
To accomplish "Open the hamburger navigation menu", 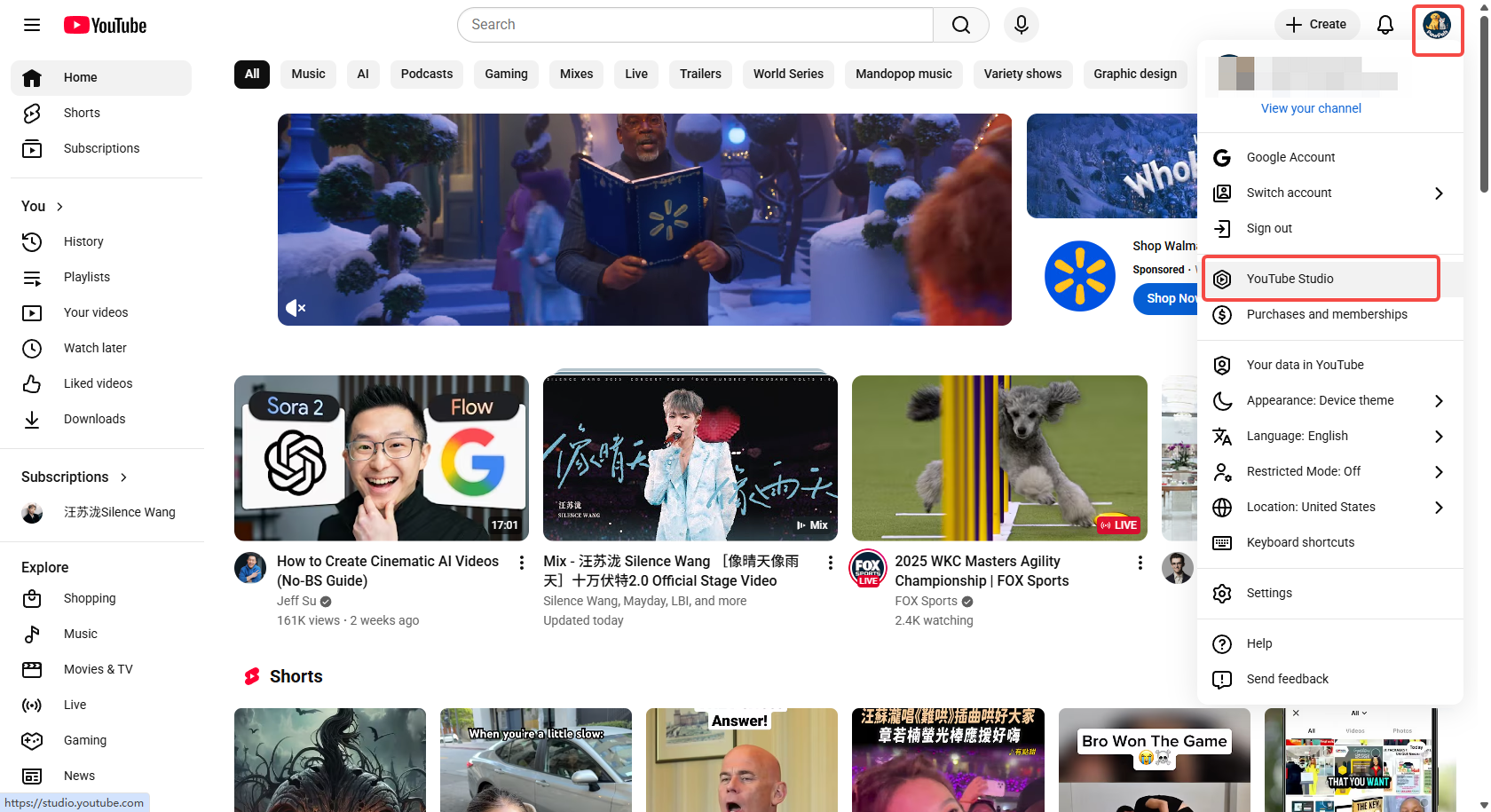I will tap(32, 25).
